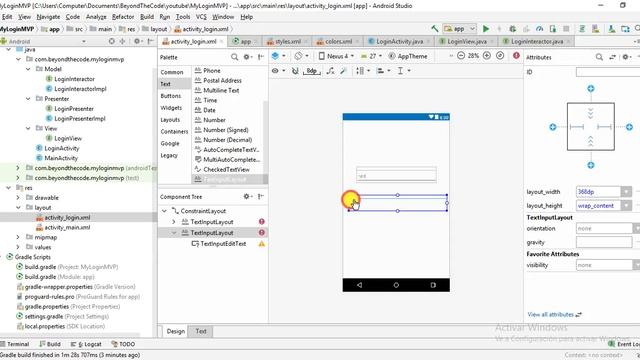The image size is (640, 360).
Task: Click the infer constraints wand icon
Action: point(343,71)
